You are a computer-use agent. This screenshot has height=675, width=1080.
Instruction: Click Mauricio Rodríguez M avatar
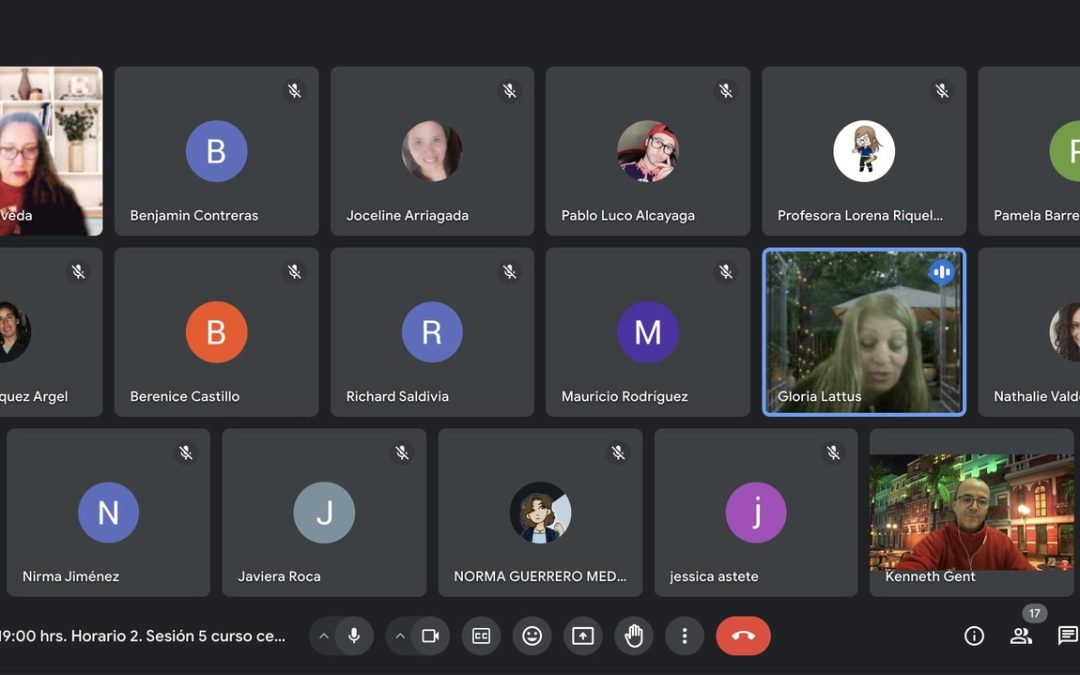647,332
